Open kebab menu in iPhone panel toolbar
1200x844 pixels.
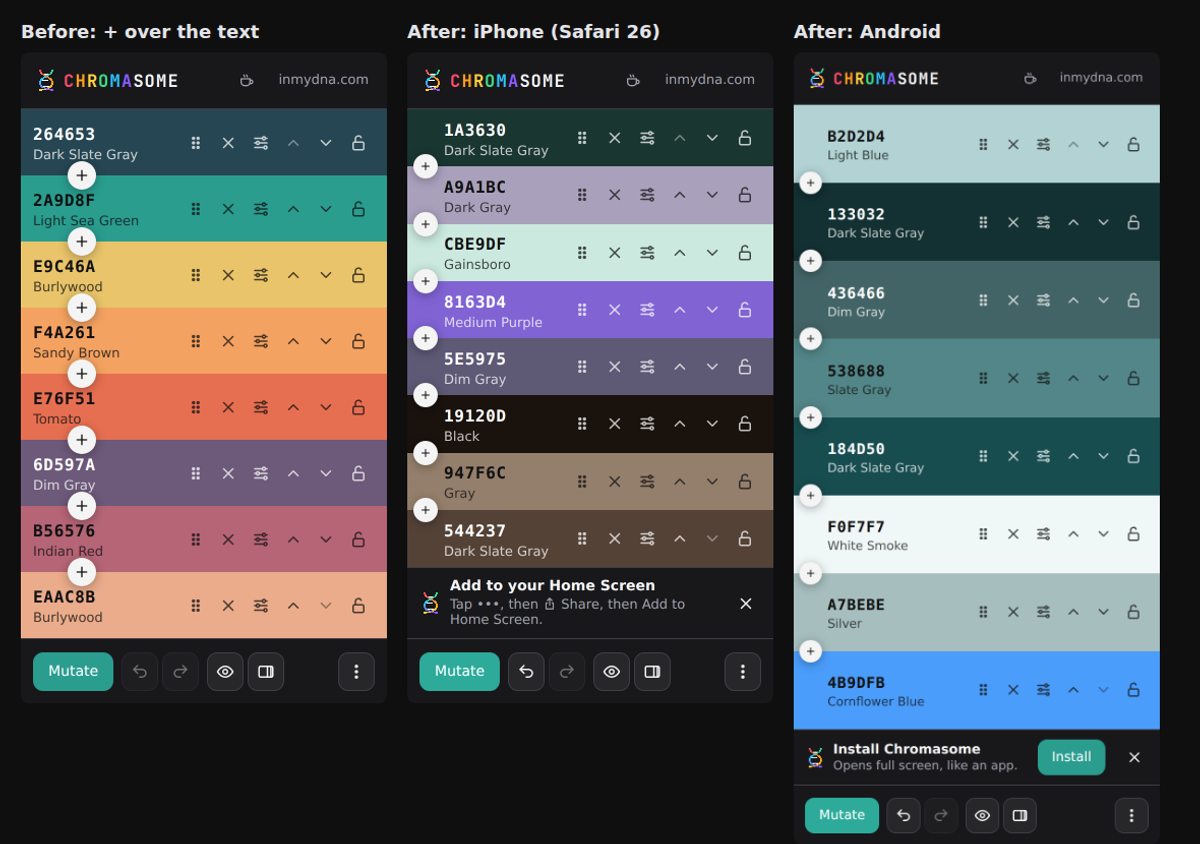pyautogui.click(x=742, y=672)
